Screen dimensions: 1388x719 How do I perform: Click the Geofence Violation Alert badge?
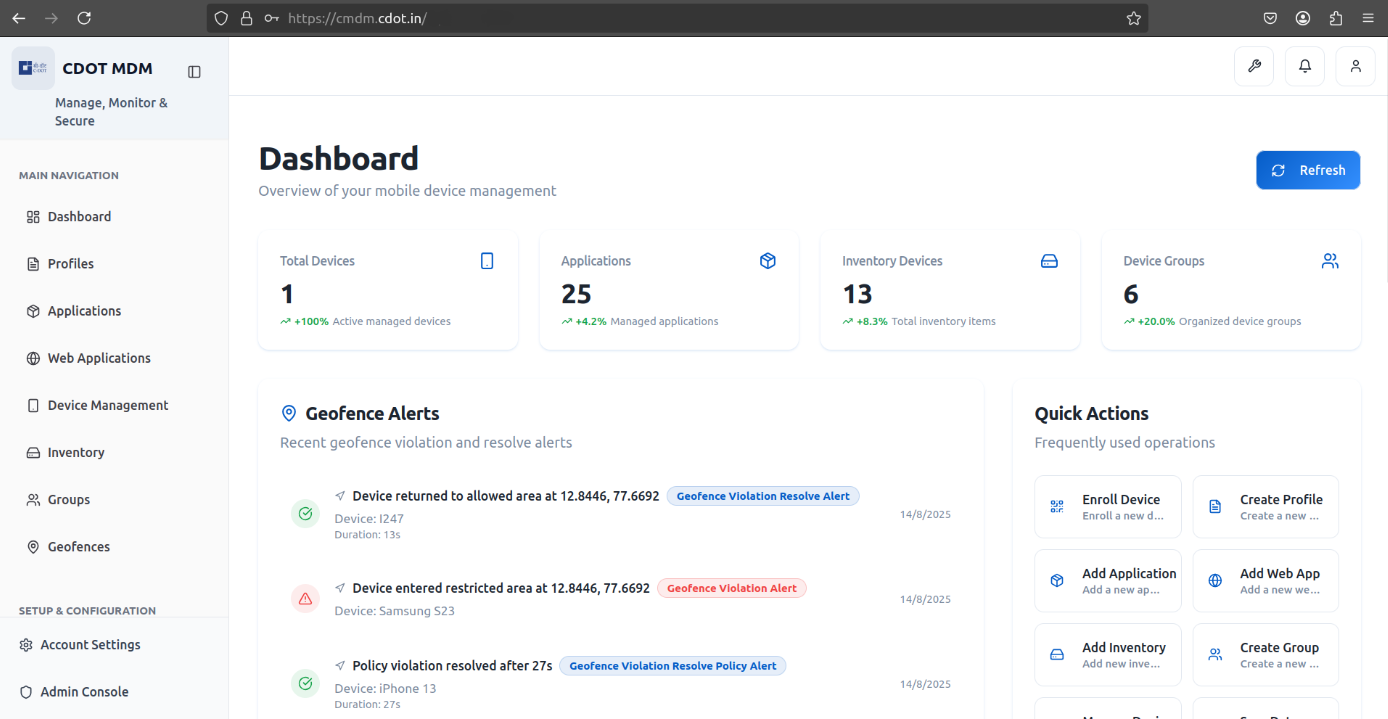tap(731, 587)
